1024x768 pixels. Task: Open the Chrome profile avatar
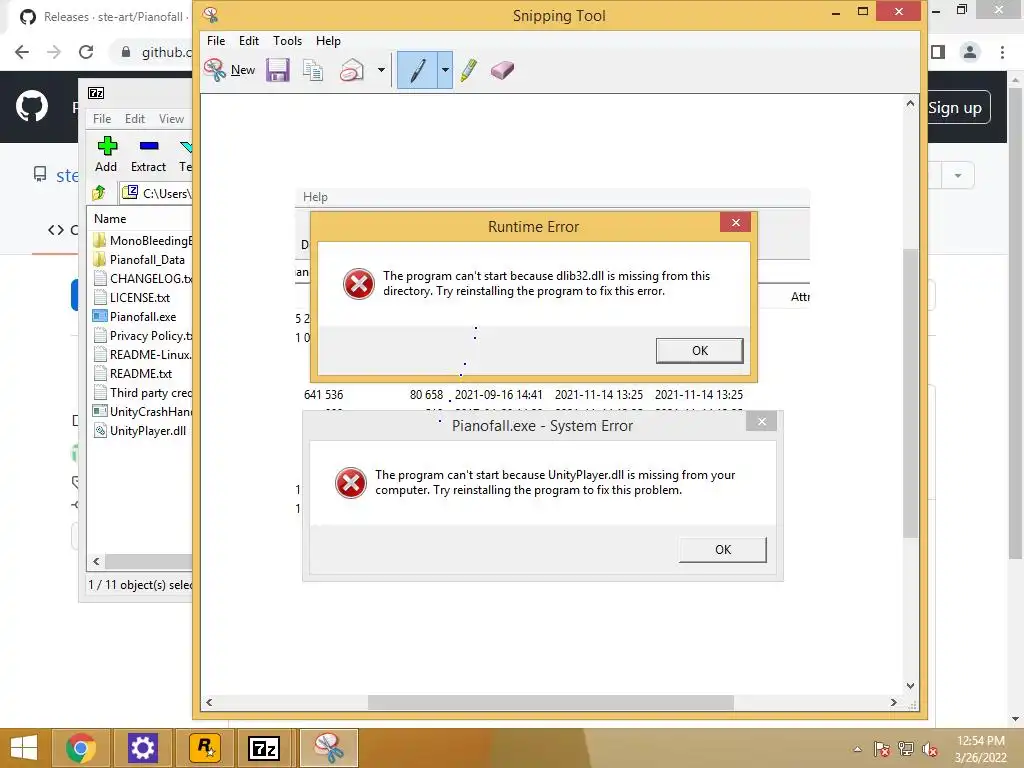pyautogui.click(x=970, y=52)
